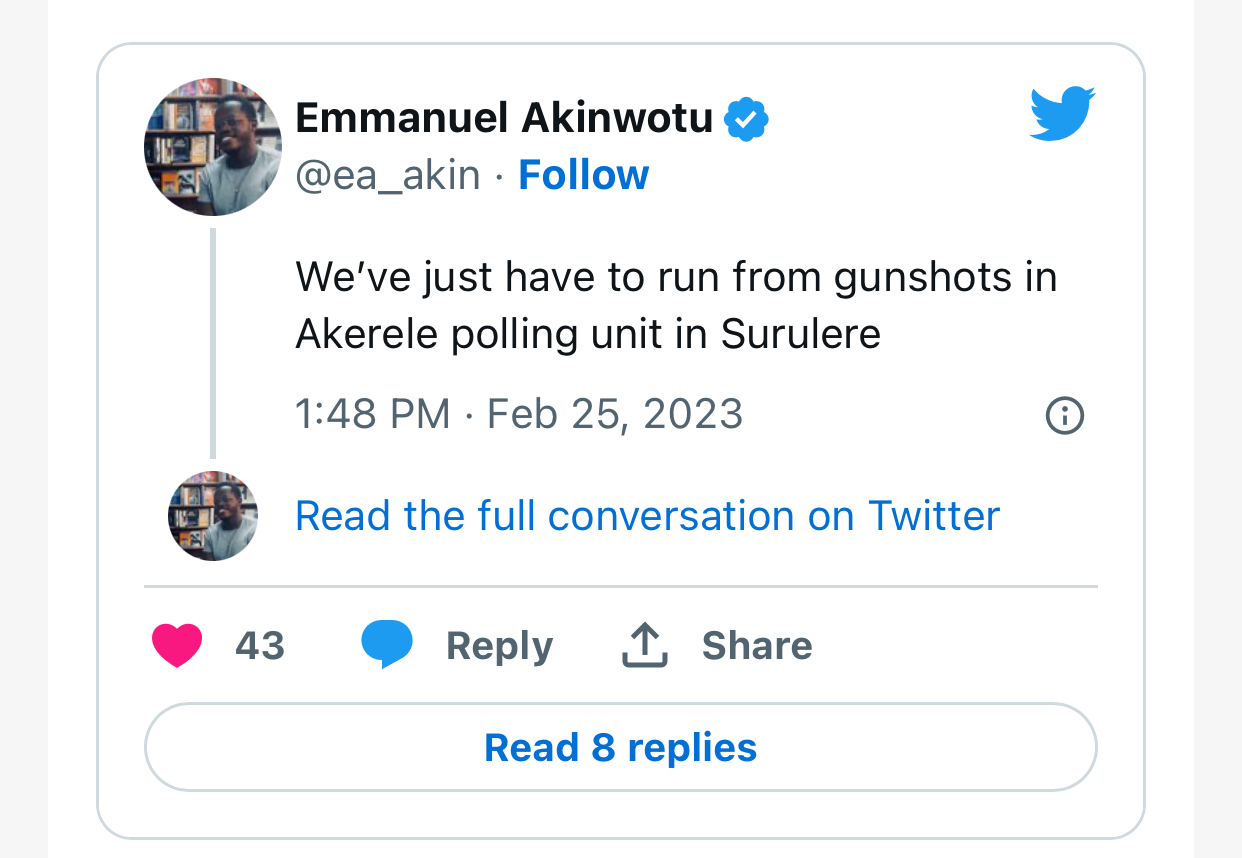Click the tweet text about Akerele polling unit
This screenshot has width=1242, height=858.
(676, 305)
